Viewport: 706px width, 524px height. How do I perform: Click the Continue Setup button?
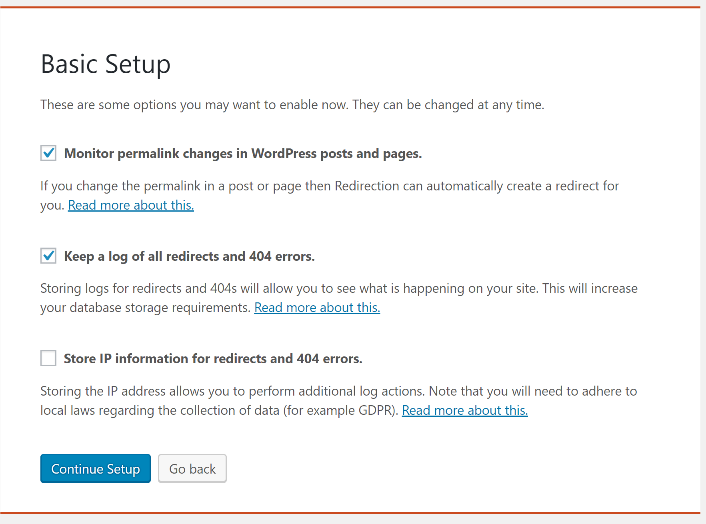(95, 469)
